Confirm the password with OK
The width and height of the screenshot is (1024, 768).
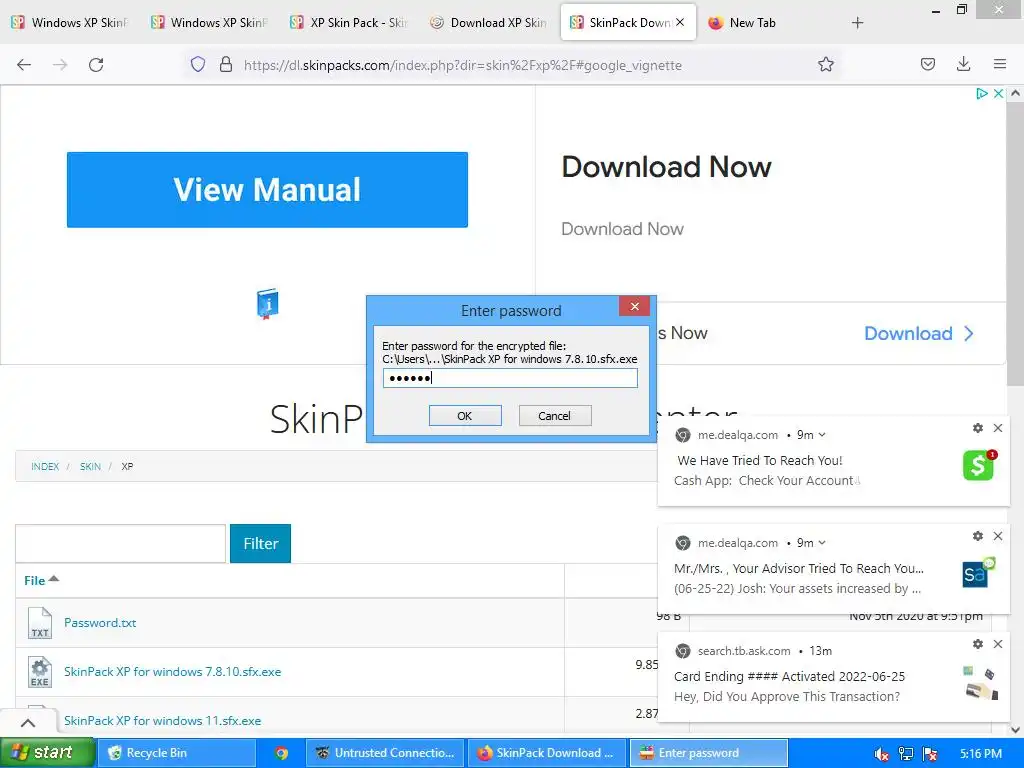pyautogui.click(x=465, y=416)
